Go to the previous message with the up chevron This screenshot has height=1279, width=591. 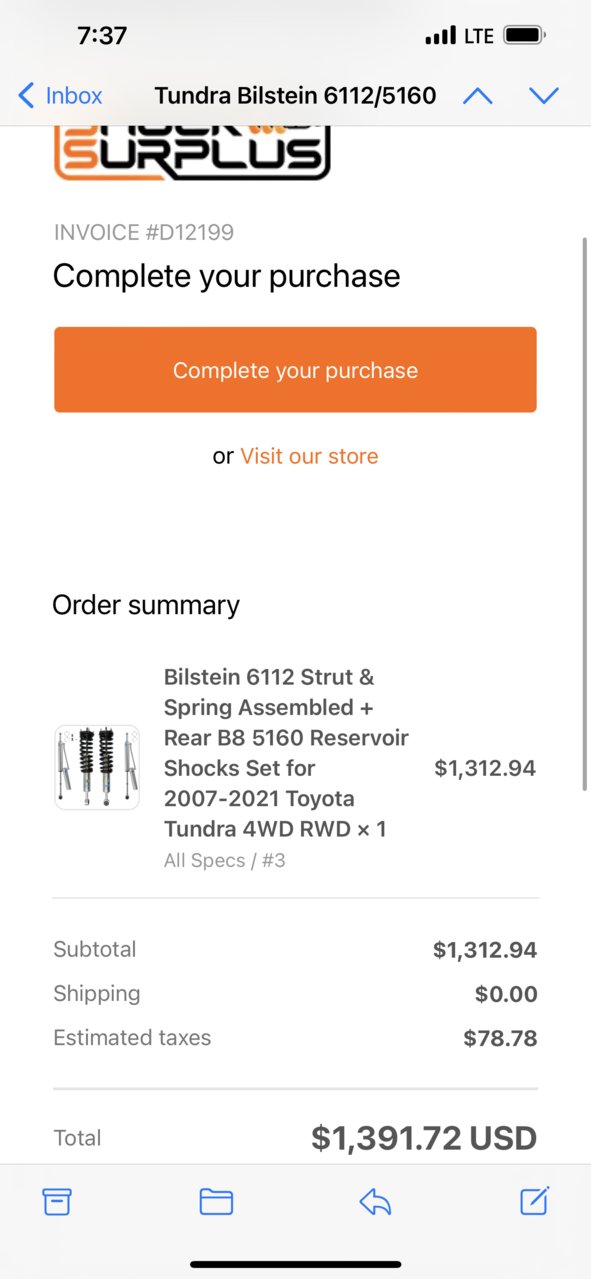(x=478, y=96)
